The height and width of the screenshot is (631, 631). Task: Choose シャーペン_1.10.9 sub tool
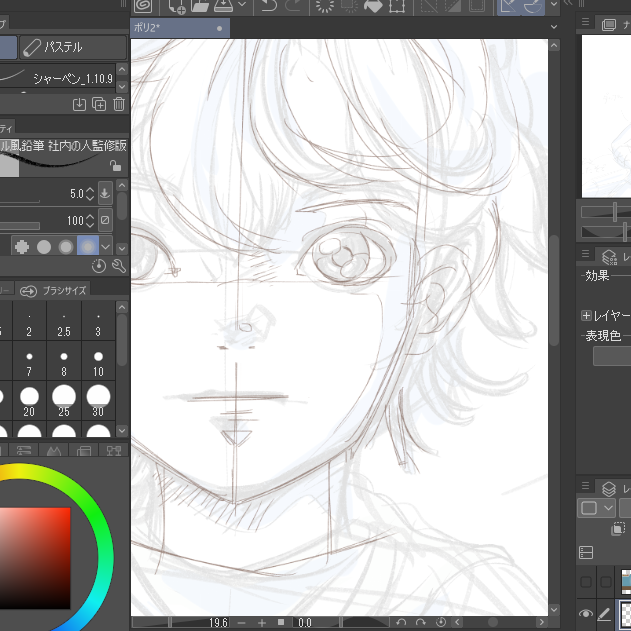[x=58, y=78]
